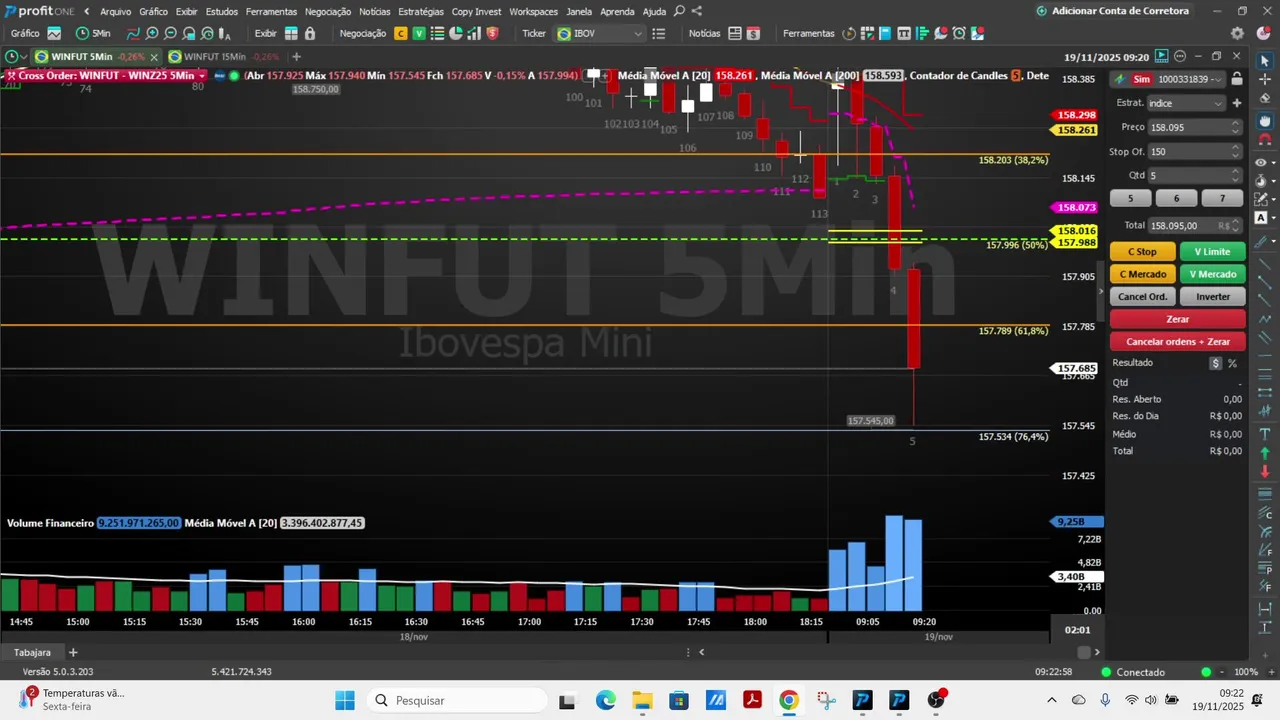The height and width of the screenshot is (720, 1280).
Task: Click the Inverter button
Action: (x=1213, y=297)
